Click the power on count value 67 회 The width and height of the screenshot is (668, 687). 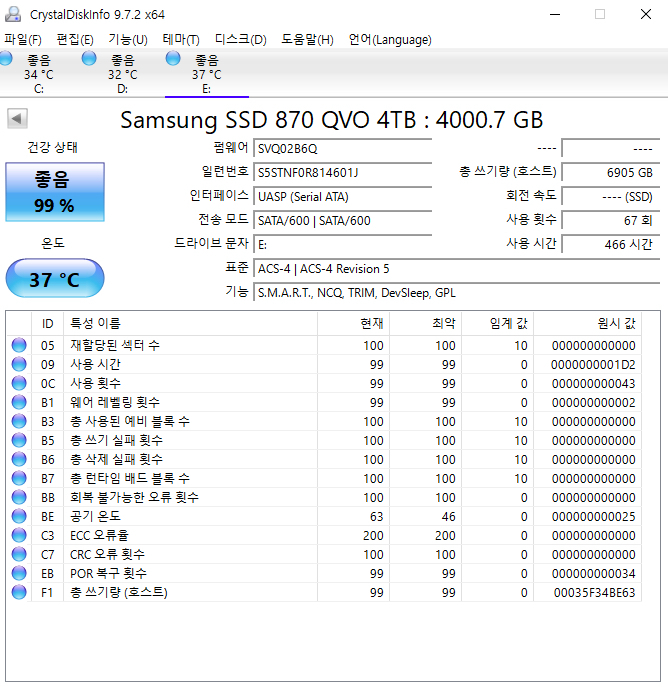pyautogui.click(x=611, y=220)
